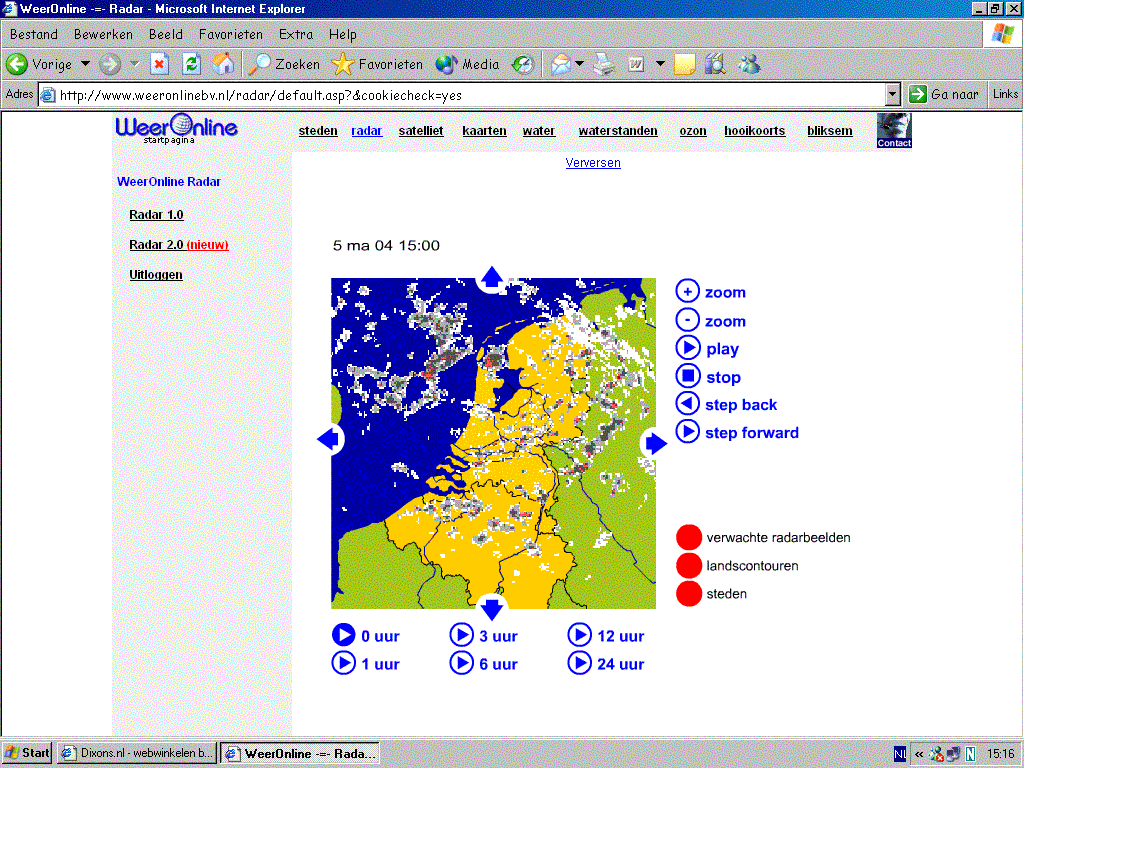Step back one radar frame

pyautogui.click(x=687, y=404)
